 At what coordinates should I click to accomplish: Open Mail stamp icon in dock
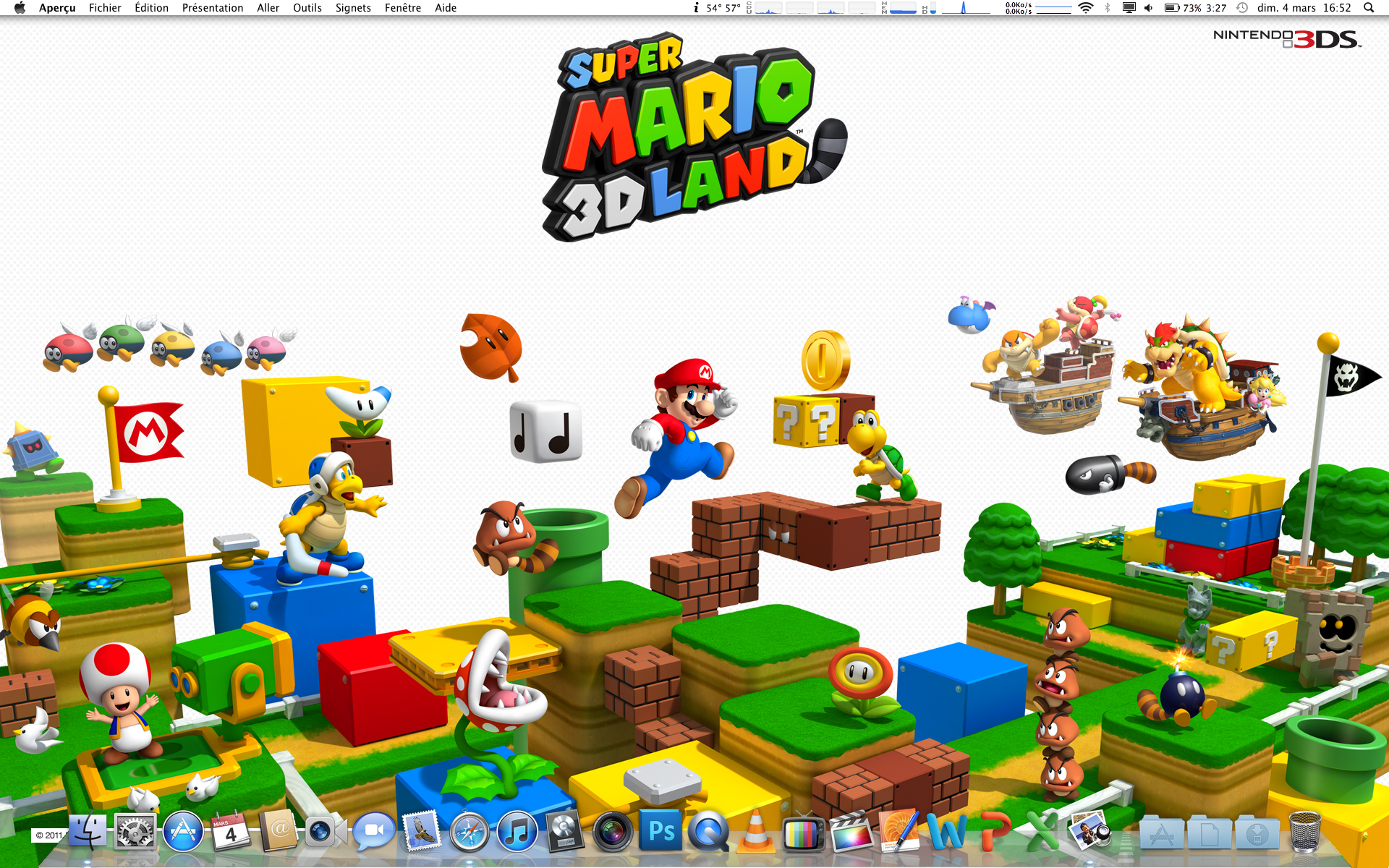pos(422,830)
